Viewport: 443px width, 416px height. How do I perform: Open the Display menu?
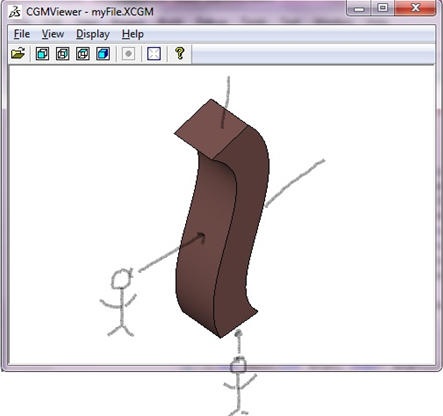(93, 34)
